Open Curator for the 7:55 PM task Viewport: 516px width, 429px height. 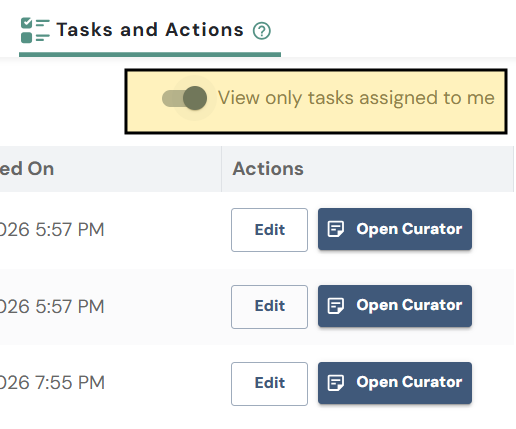coord(395,383)
